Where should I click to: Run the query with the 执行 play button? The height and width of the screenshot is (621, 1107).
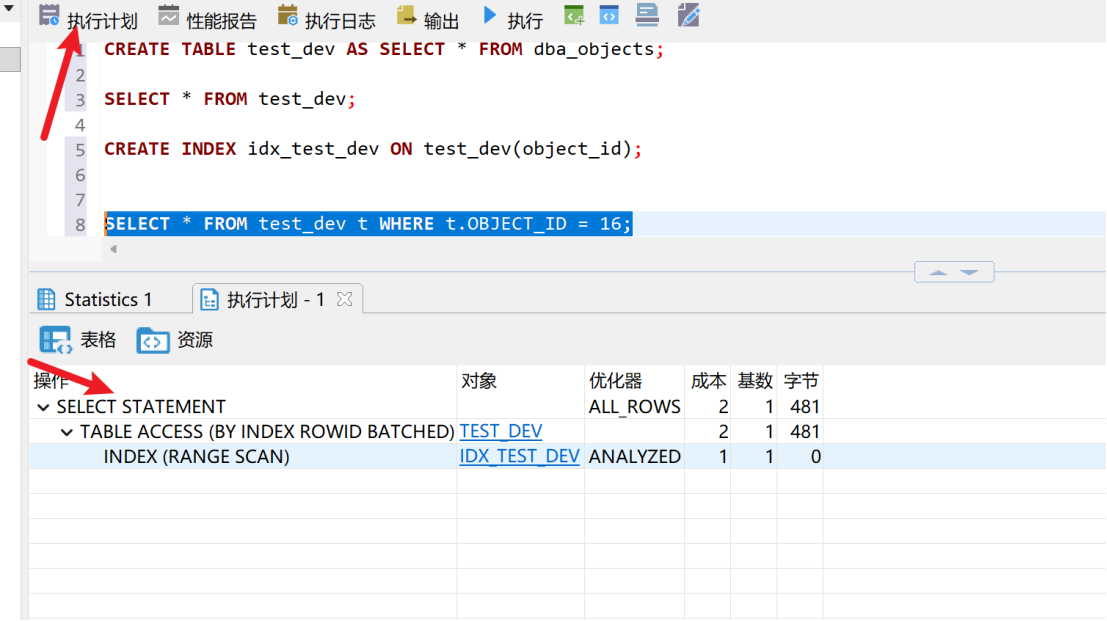[x=490, y=16]
